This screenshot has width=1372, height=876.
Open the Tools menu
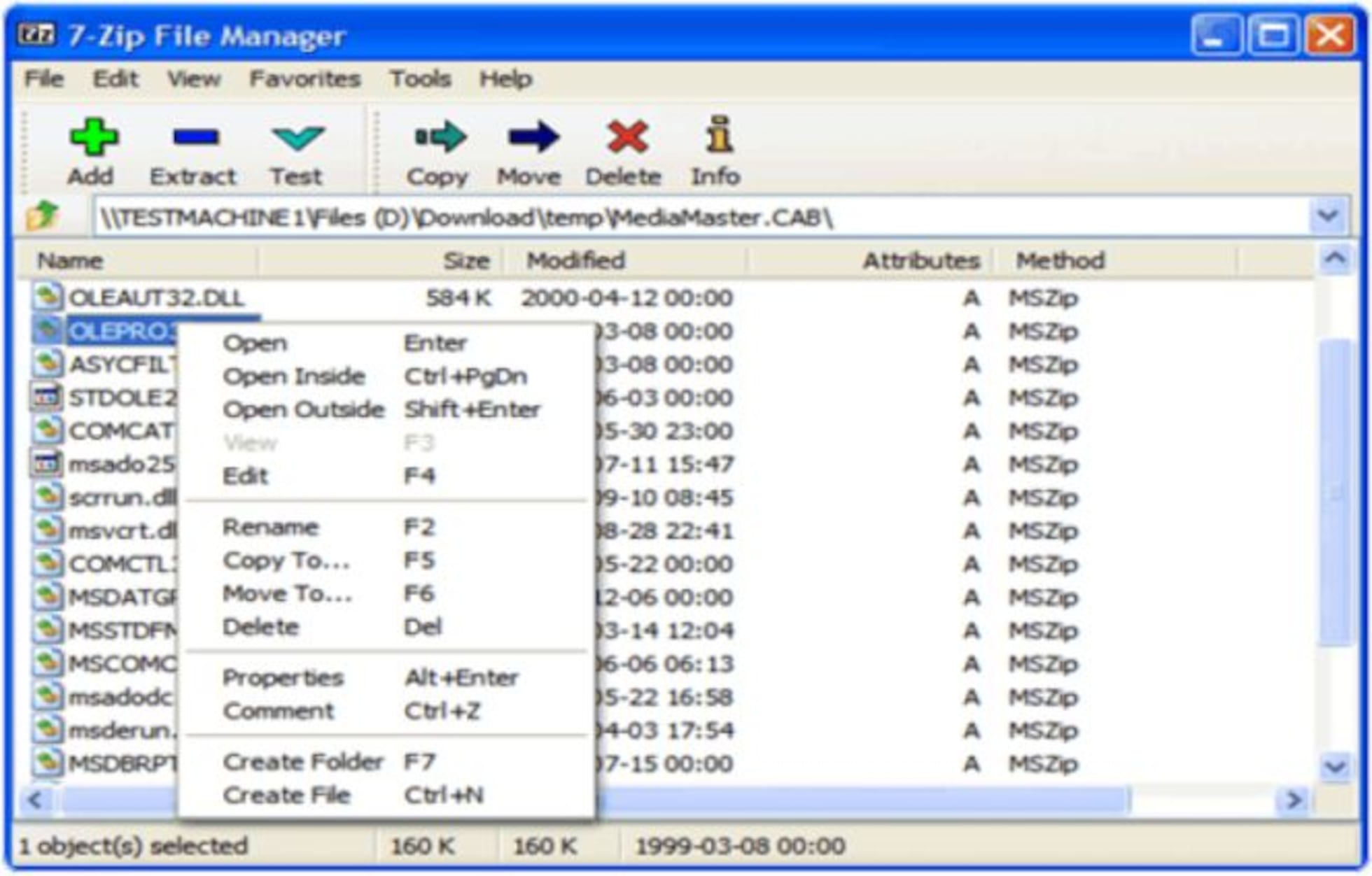[x=421, y=79]
